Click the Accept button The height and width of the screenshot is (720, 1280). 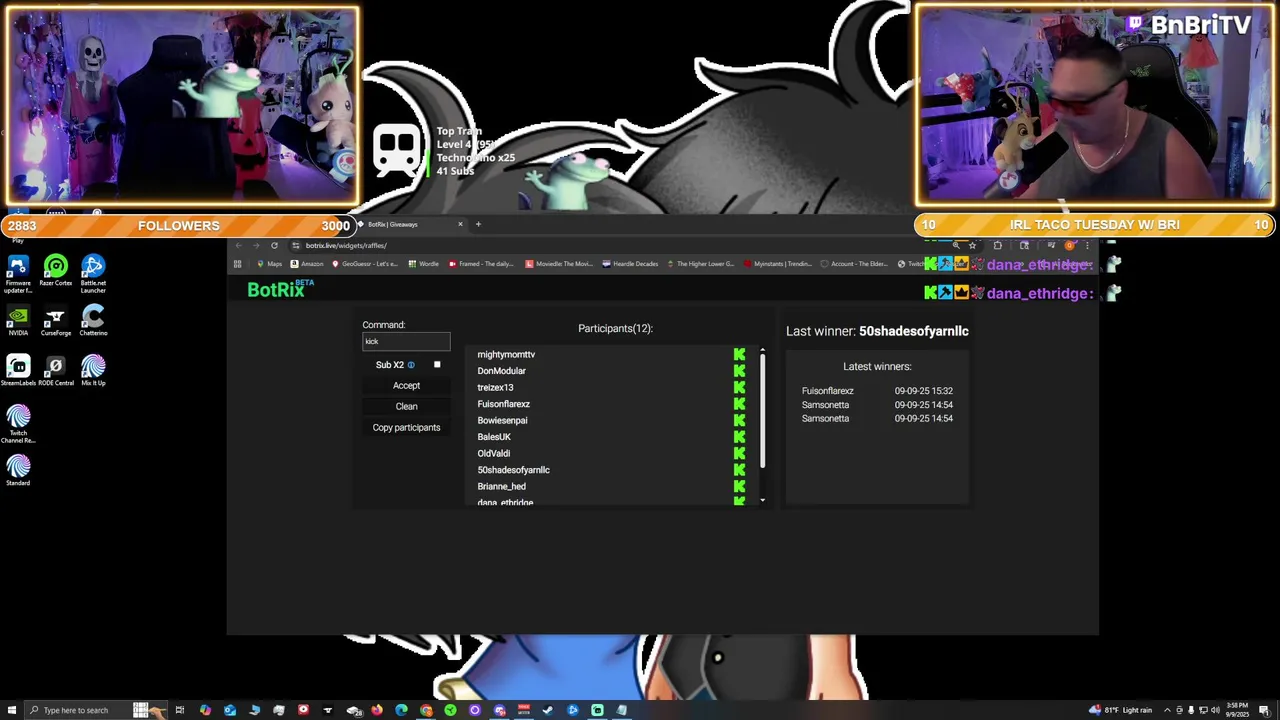click(x=406, y=386)
